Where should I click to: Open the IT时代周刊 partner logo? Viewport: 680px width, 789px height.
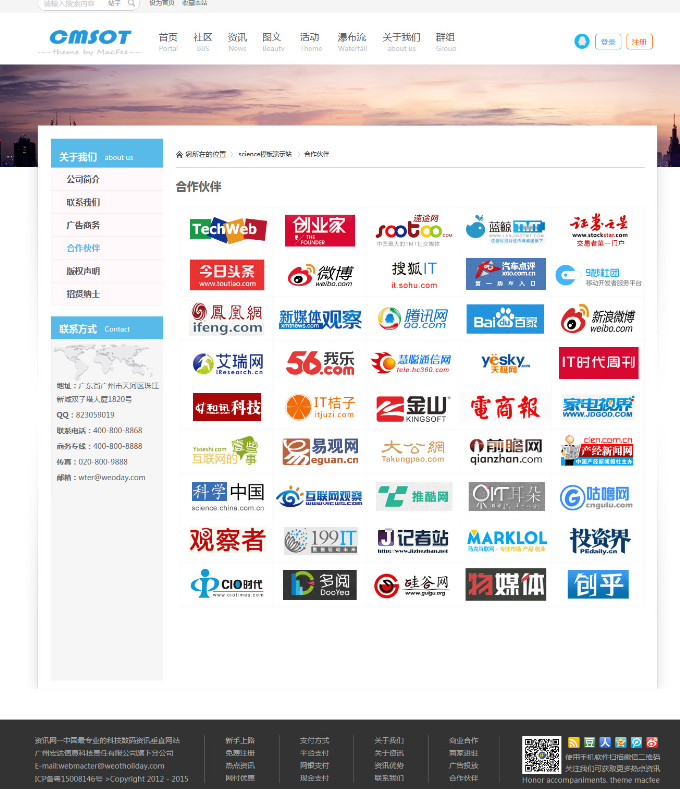(x=598, y=363)
